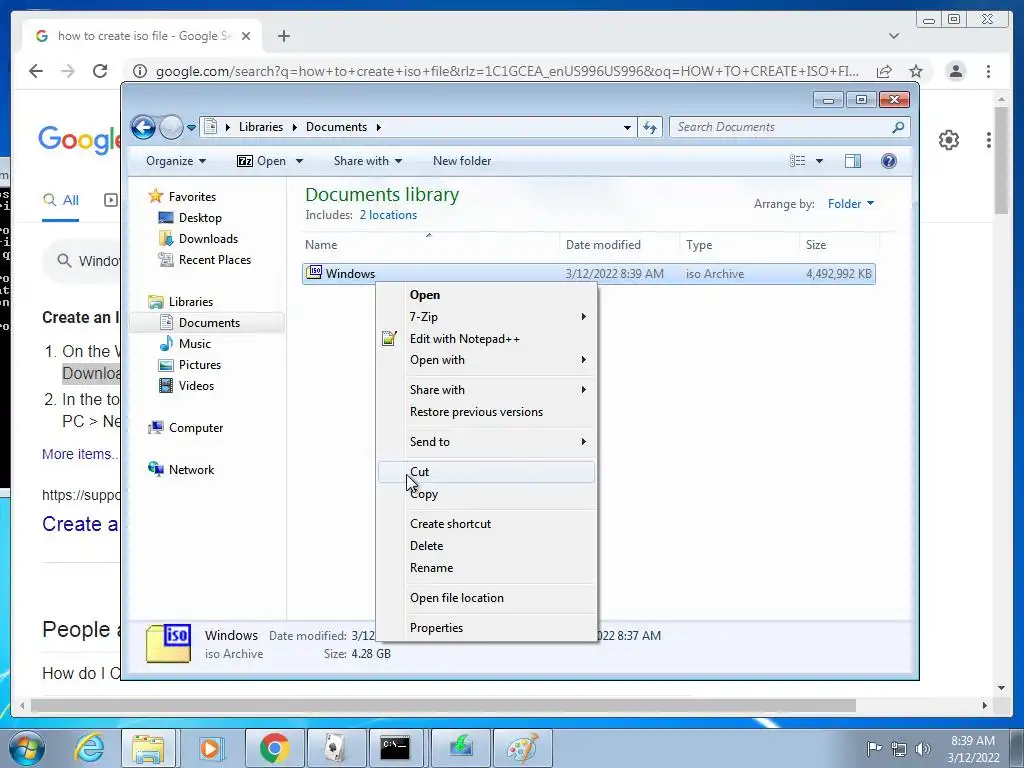Close the 'how to create iso file' tab
Screen dimensions: 1024x768
tap(246, 36)
